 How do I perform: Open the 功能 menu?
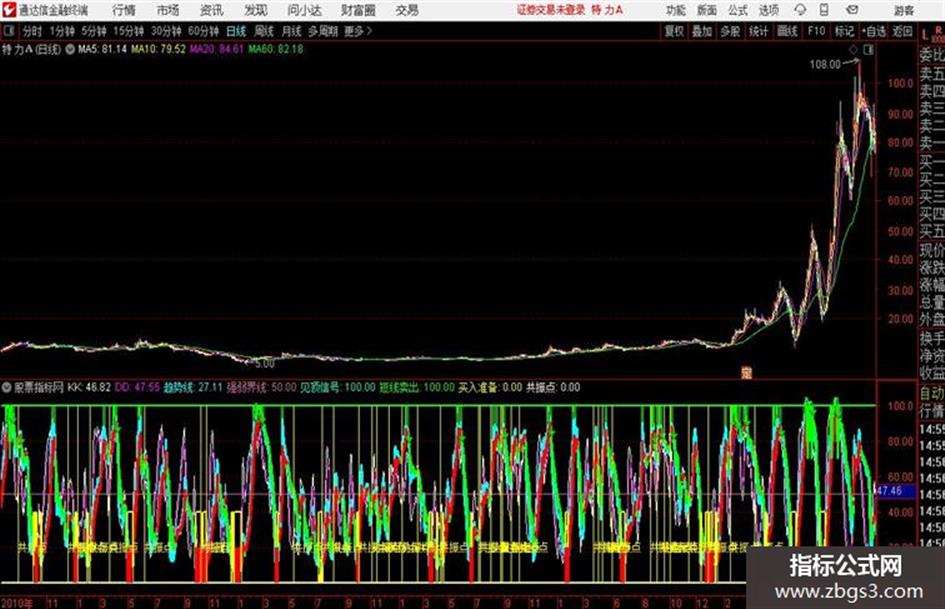[676, 10]
